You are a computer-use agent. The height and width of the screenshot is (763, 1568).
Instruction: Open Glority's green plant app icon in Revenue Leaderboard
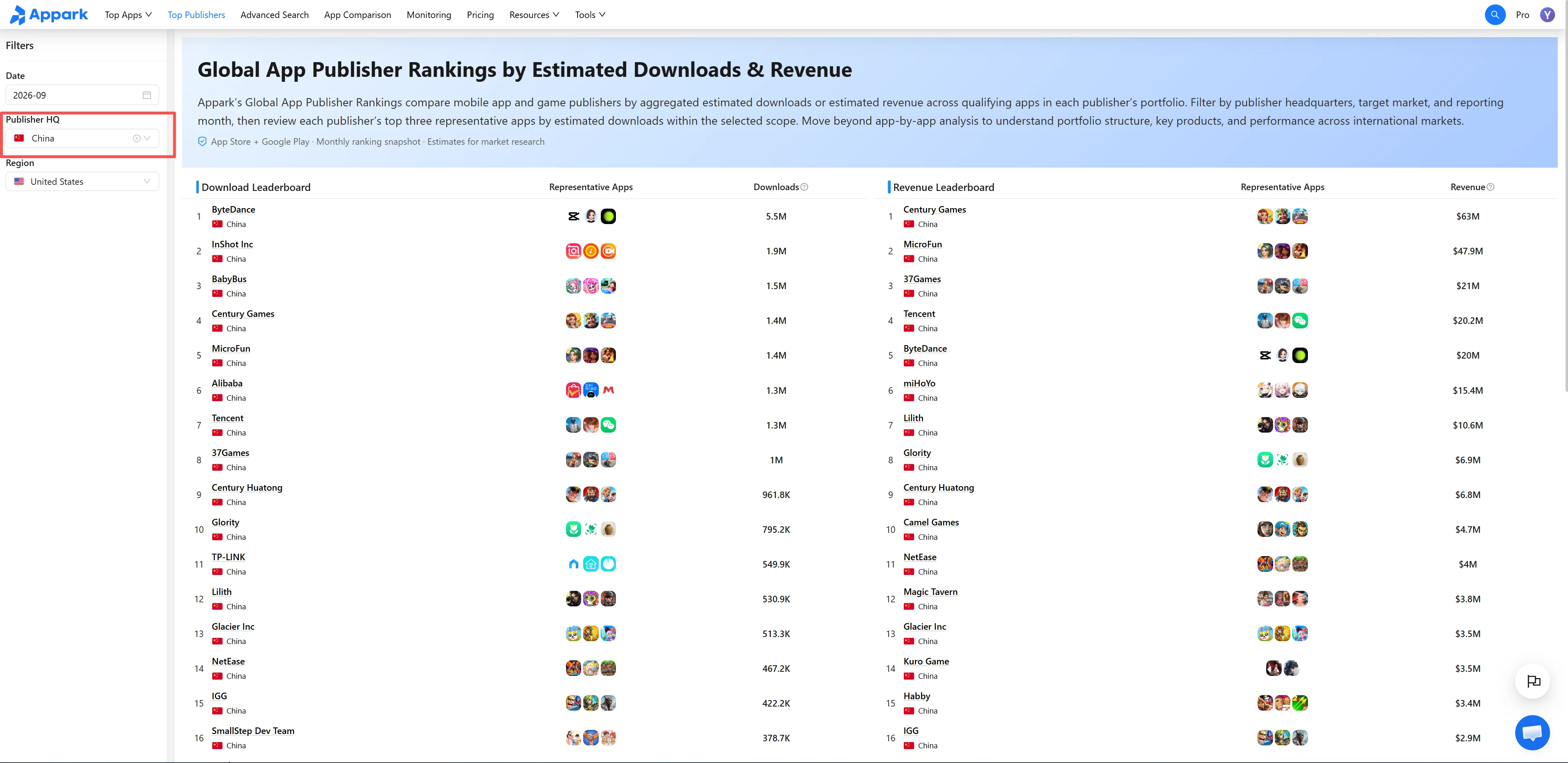coord(1265,459)
